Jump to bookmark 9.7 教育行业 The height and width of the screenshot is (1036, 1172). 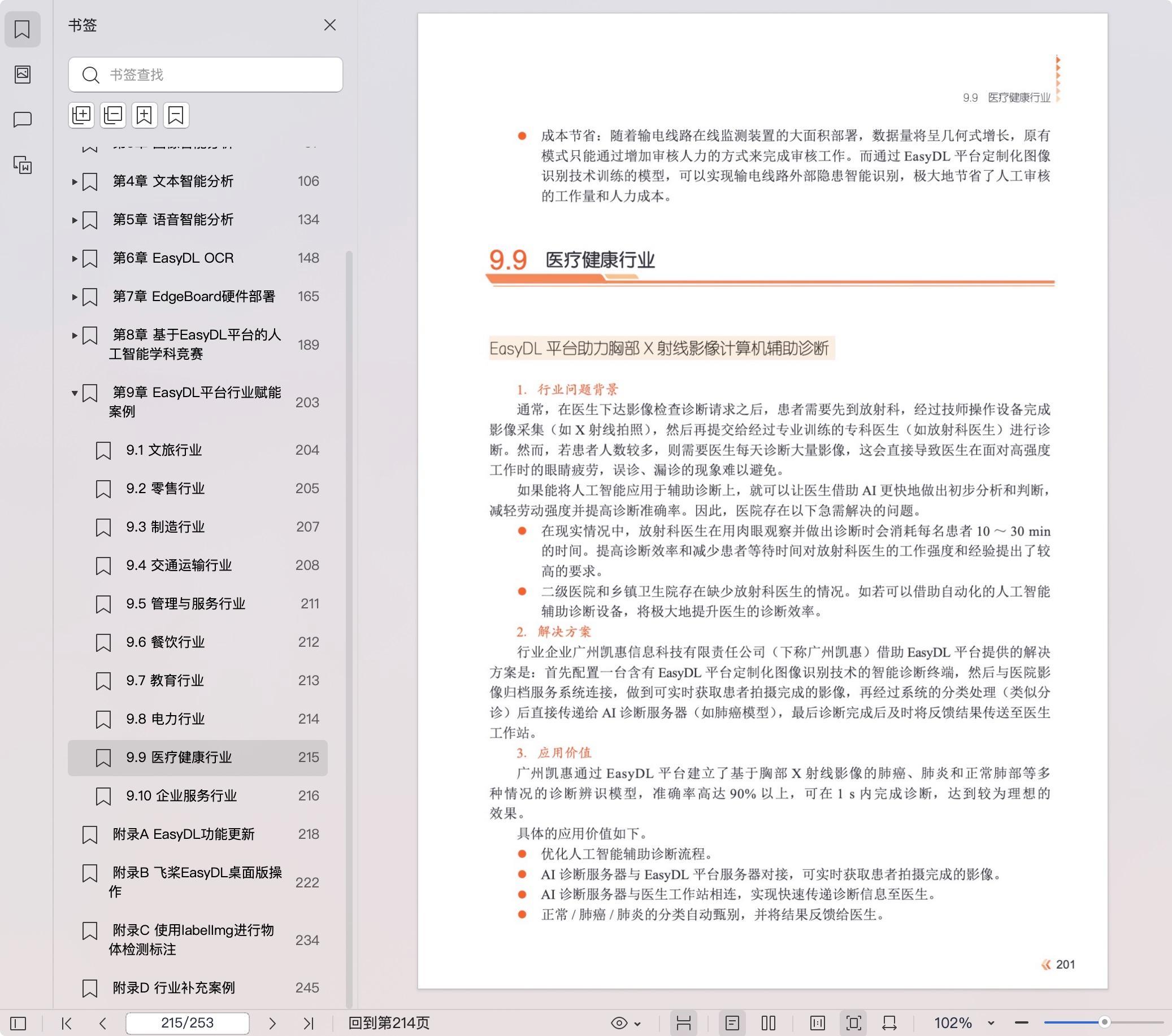(x=165, y=681)
